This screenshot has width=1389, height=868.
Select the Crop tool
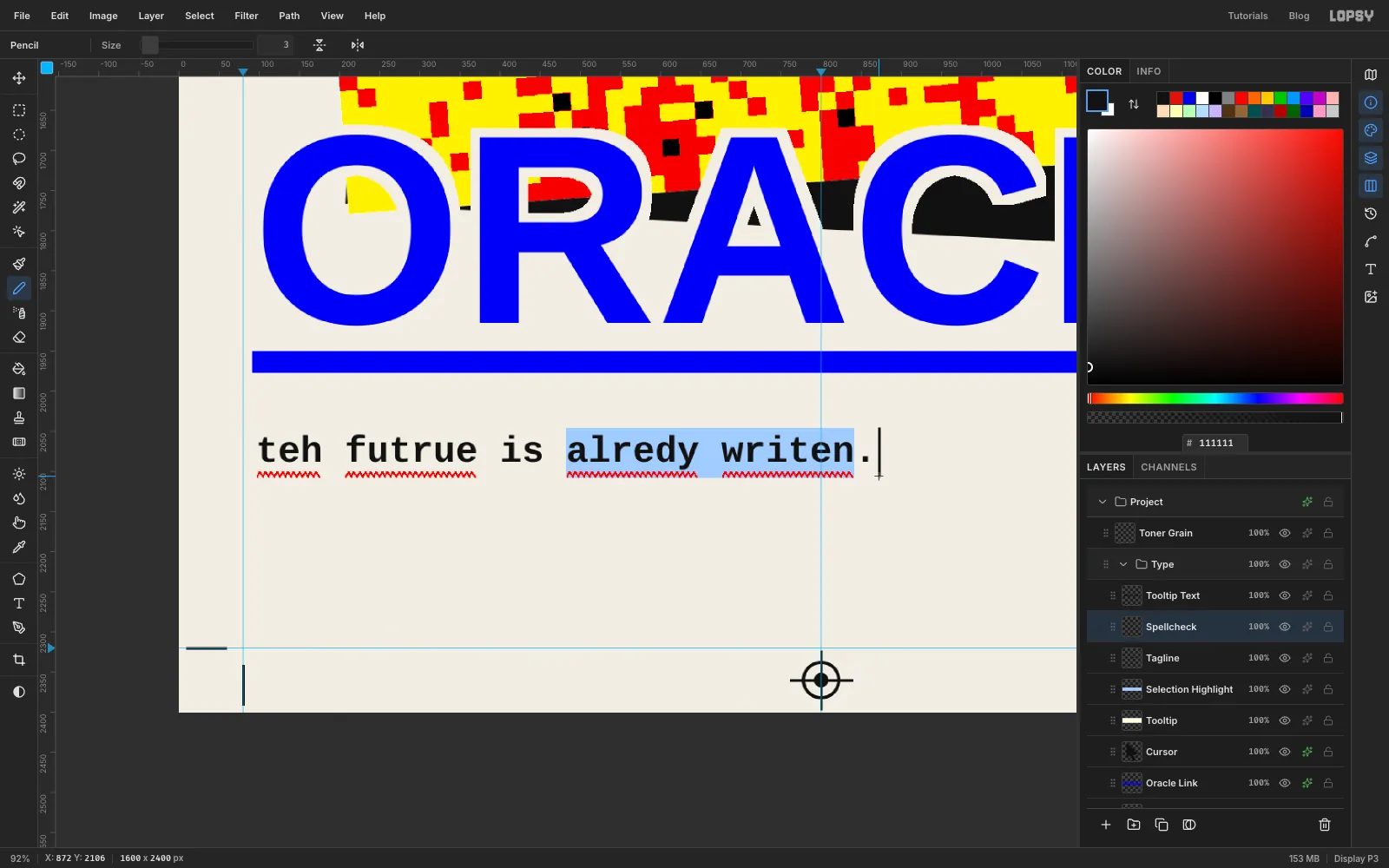pos(19,660)
